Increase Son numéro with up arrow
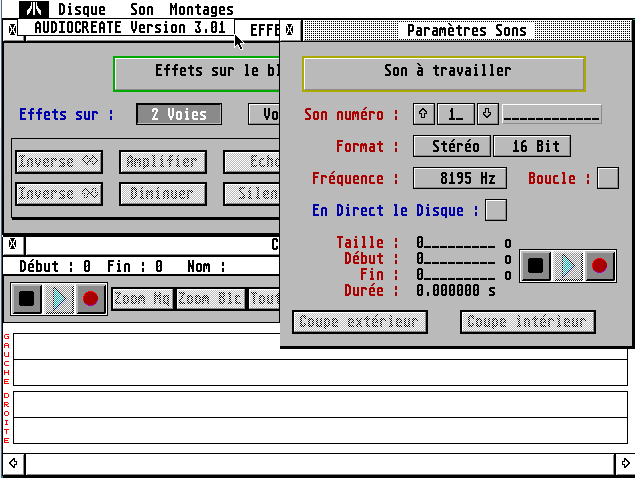Screen dimensions: 635x478 pos(424,114)
